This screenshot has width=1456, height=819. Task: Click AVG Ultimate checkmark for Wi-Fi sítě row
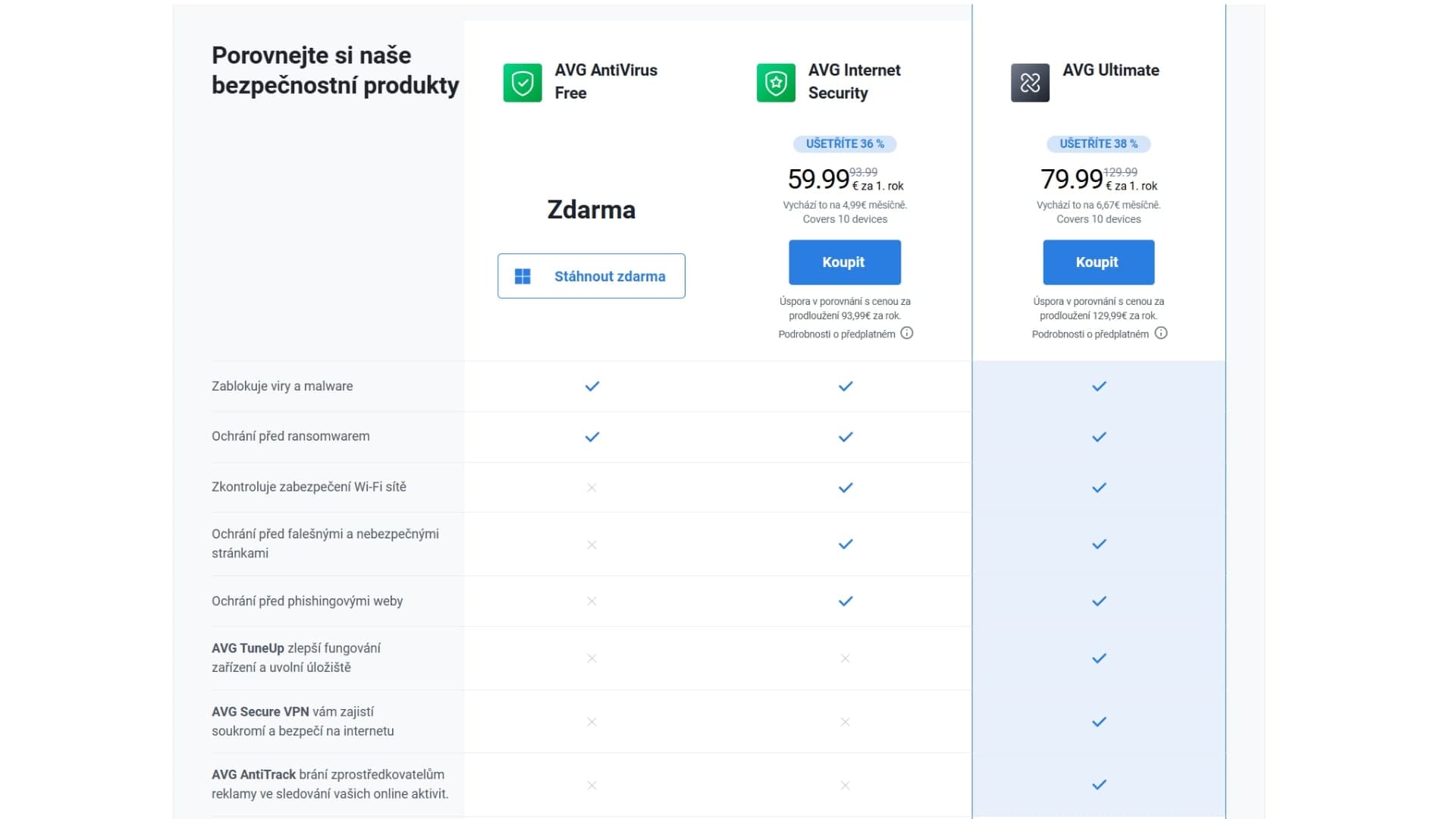click(x=1099, y=488)
